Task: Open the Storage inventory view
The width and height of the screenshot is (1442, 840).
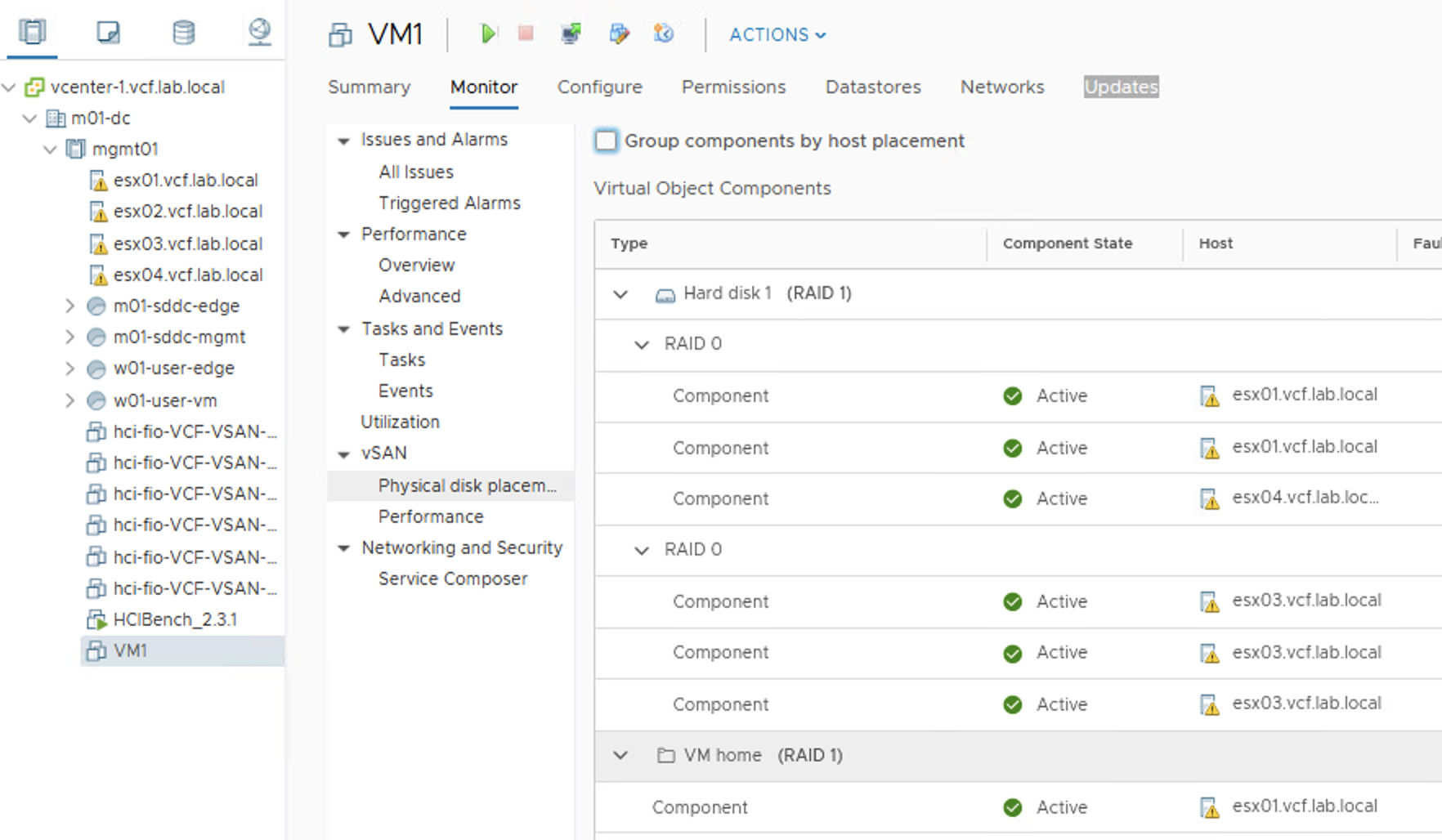Action: 184,32
